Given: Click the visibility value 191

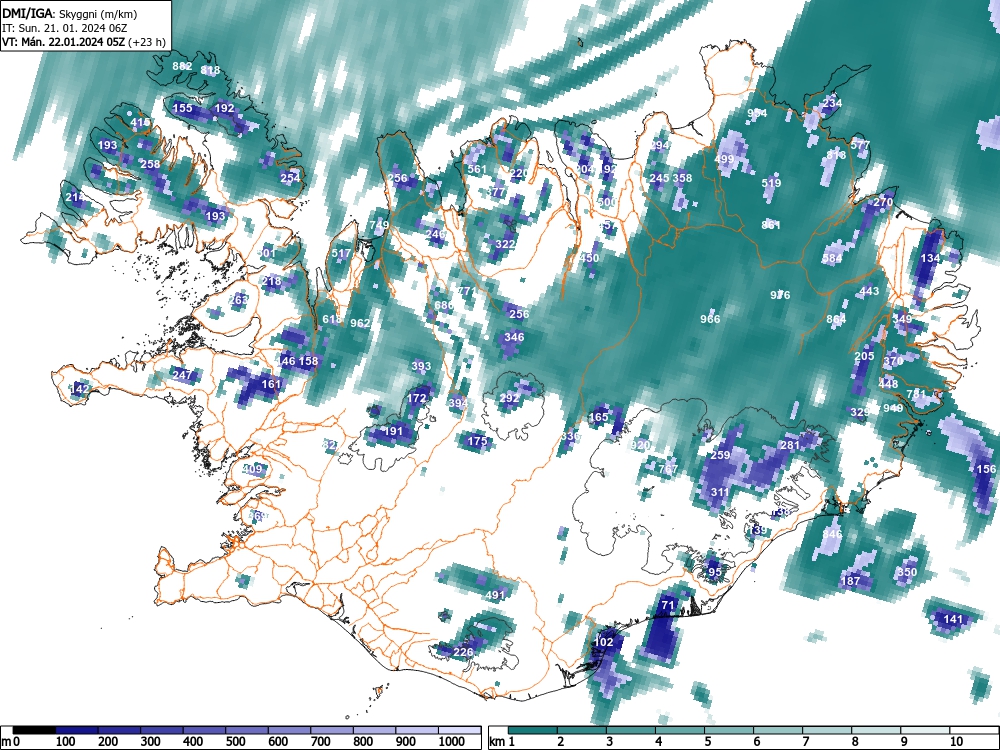Looking at the screenshot, I should point(393,431).
